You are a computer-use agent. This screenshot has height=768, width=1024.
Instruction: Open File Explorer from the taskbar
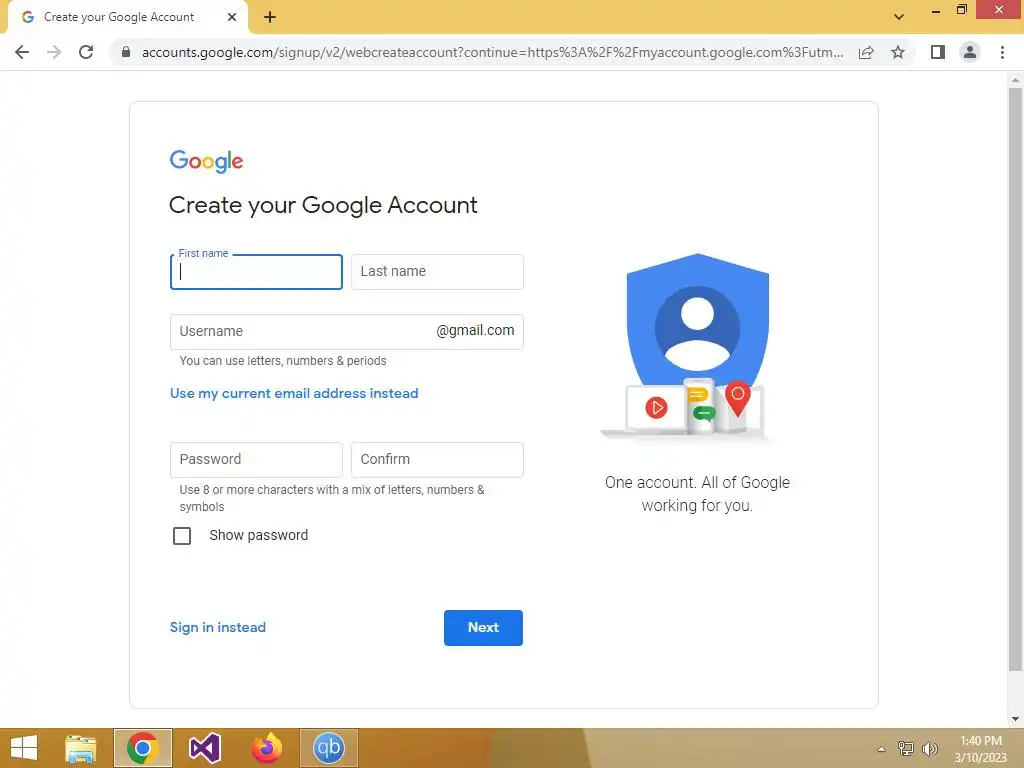tap(80, 748)
